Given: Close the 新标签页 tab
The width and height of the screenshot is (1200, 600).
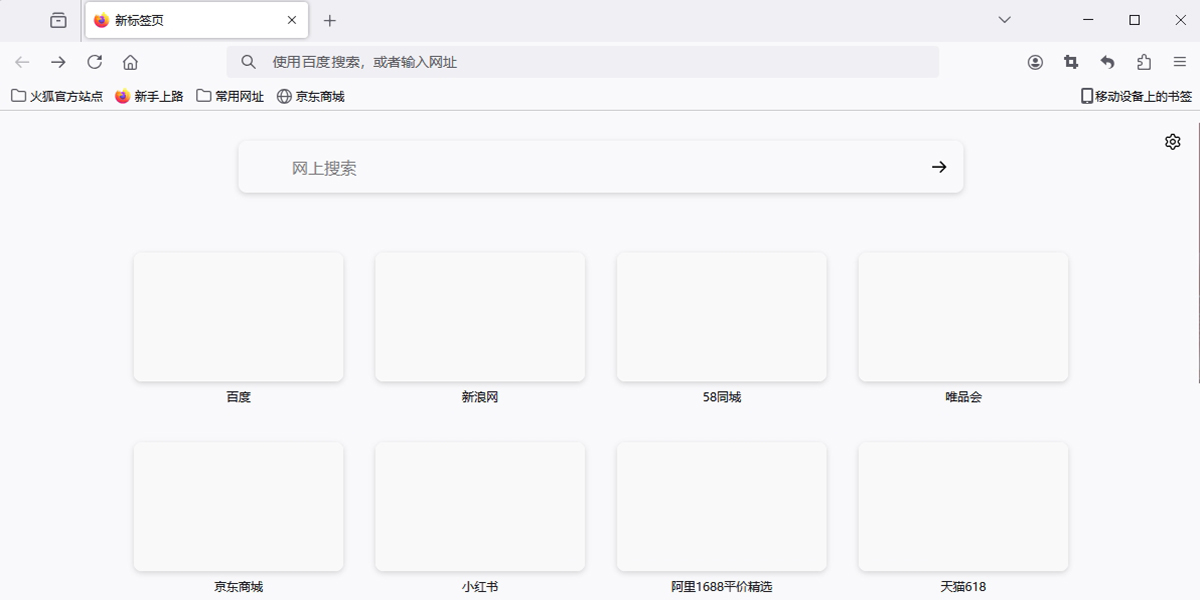Looking at the screenshot, I should point(292,20).
